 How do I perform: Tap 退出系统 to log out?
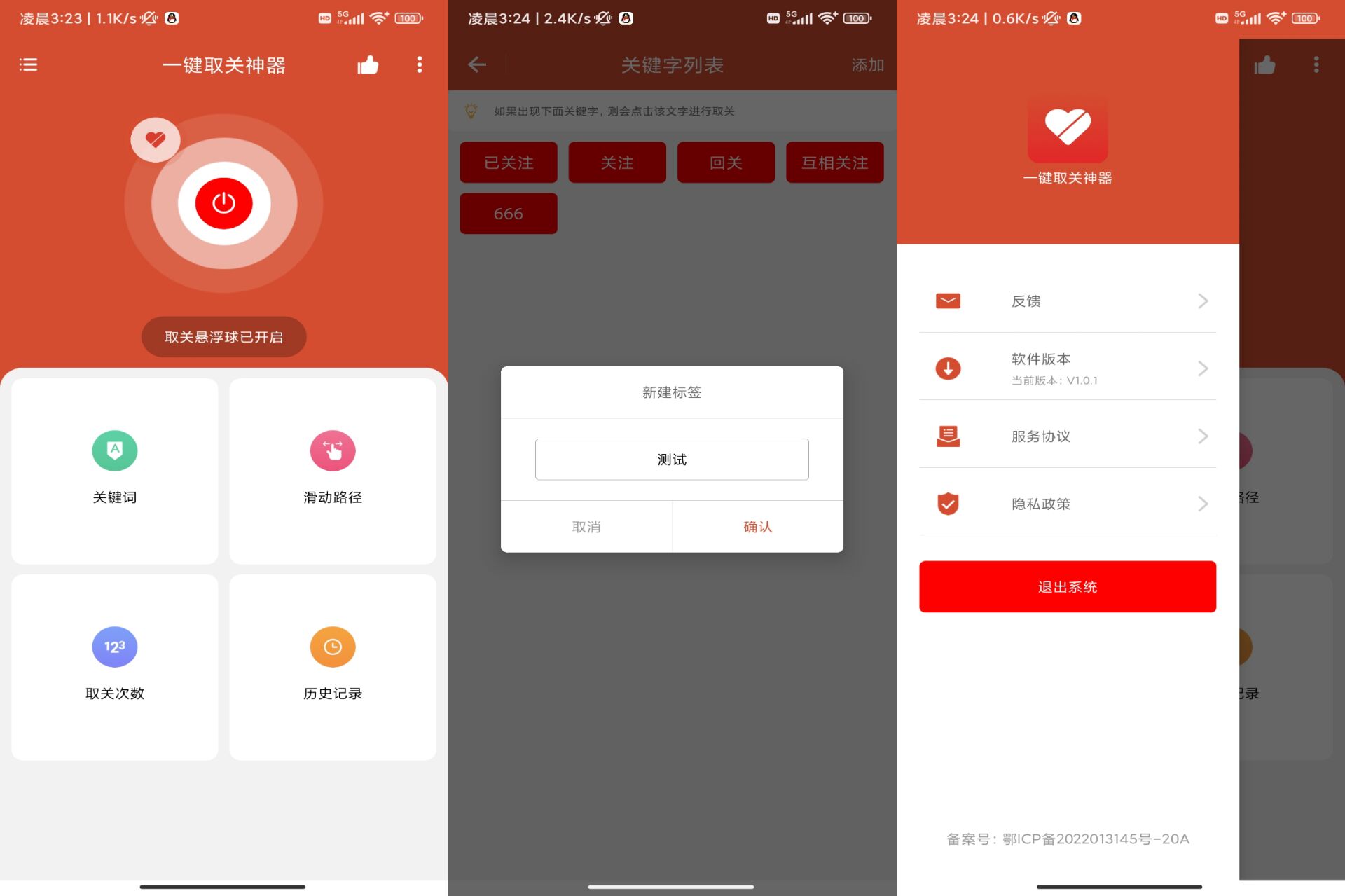coord(1067,586)
